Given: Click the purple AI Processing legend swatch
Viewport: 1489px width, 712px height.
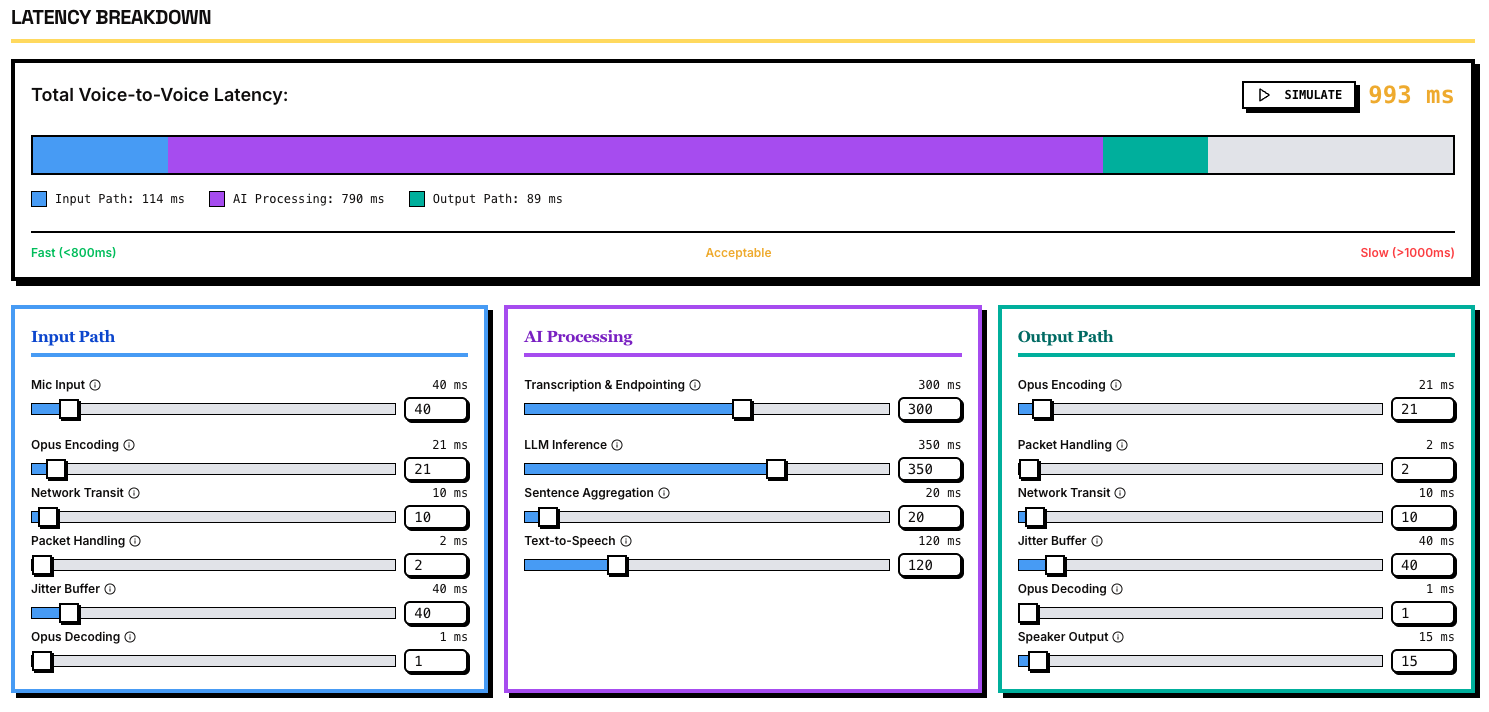Looking at the screenshot, I should [x=217, y=199].
